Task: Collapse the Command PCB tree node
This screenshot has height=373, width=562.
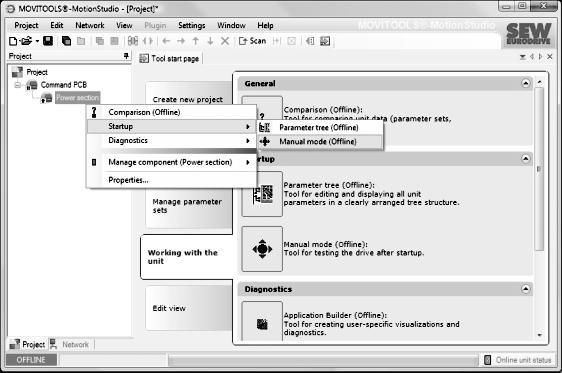Action: (17, 85)
